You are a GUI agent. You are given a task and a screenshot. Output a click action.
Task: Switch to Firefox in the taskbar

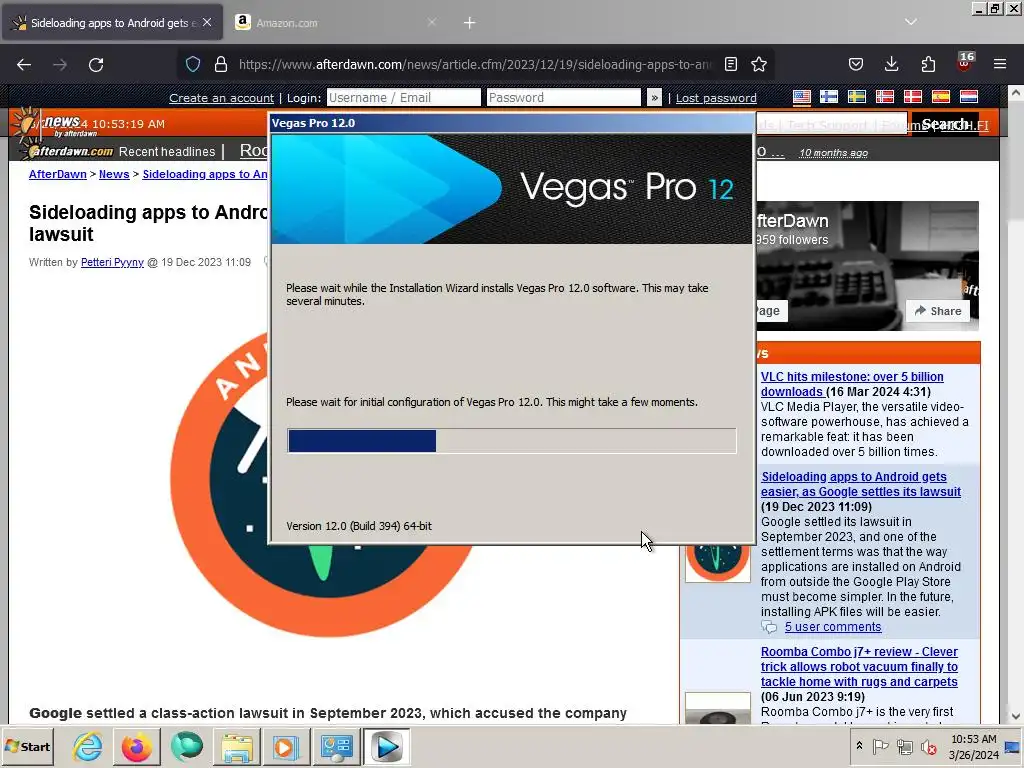pos(136,746)
